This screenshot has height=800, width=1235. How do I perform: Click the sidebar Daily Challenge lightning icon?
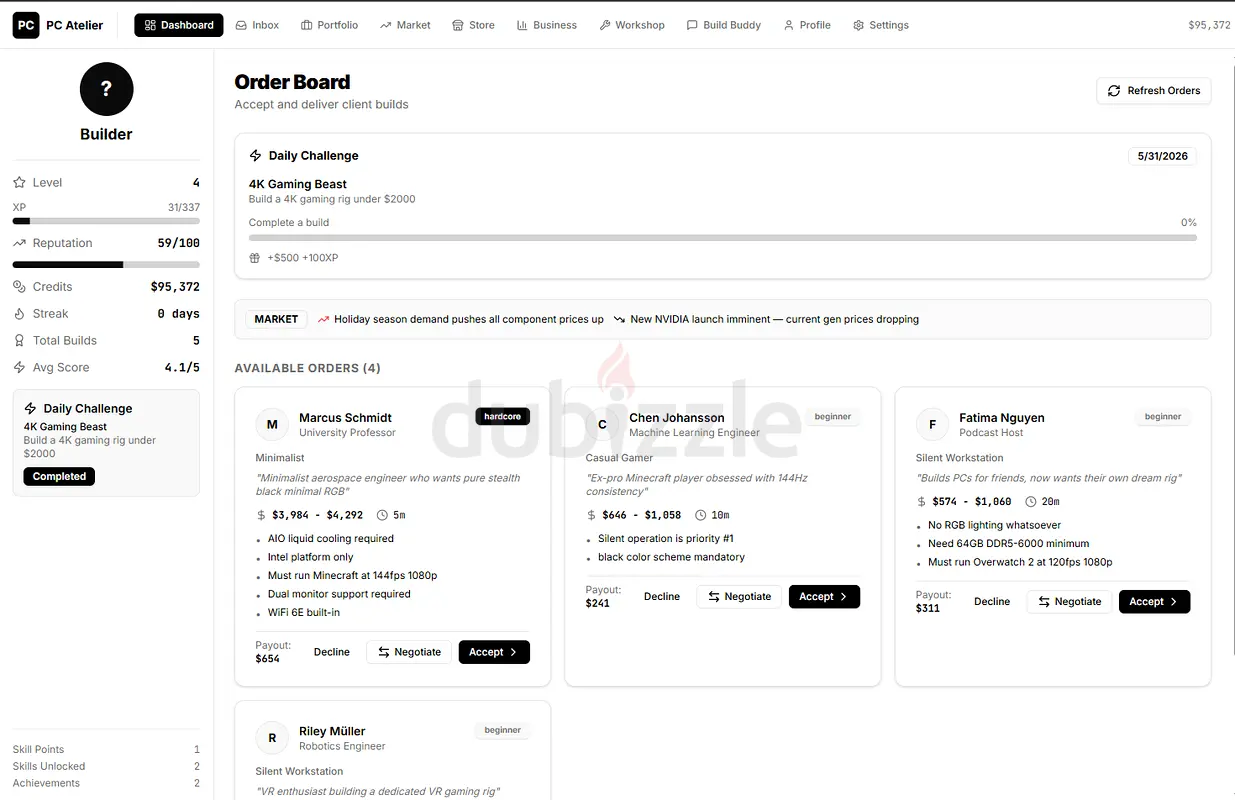click(30, 409)
